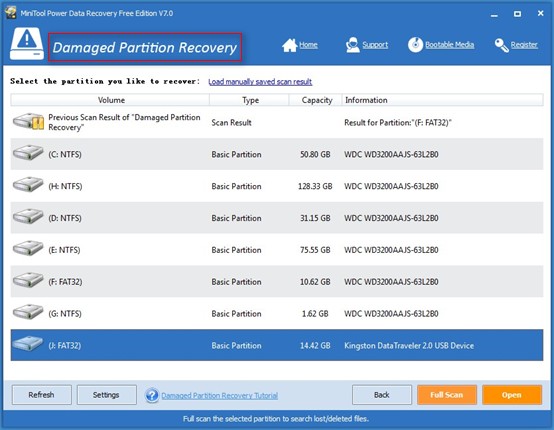554x430 pixels.
Task: Click the Previous Scan Result drive icon
Action: (29, 122)
